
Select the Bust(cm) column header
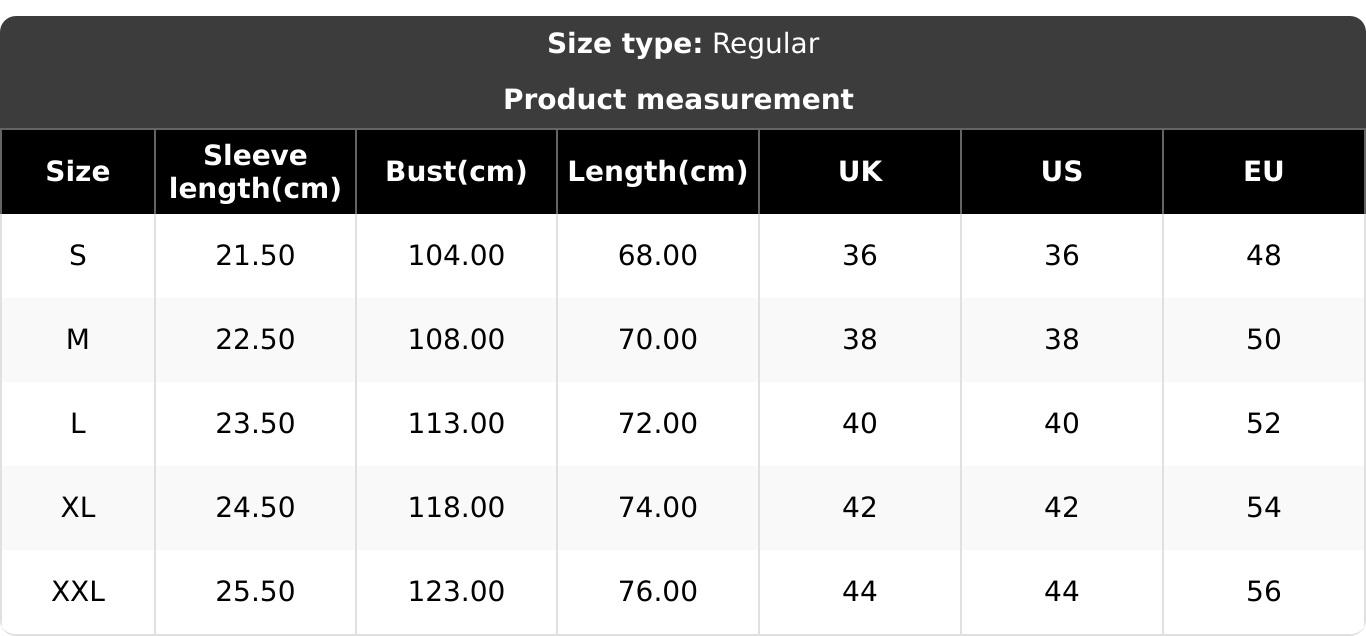(456, 172)
